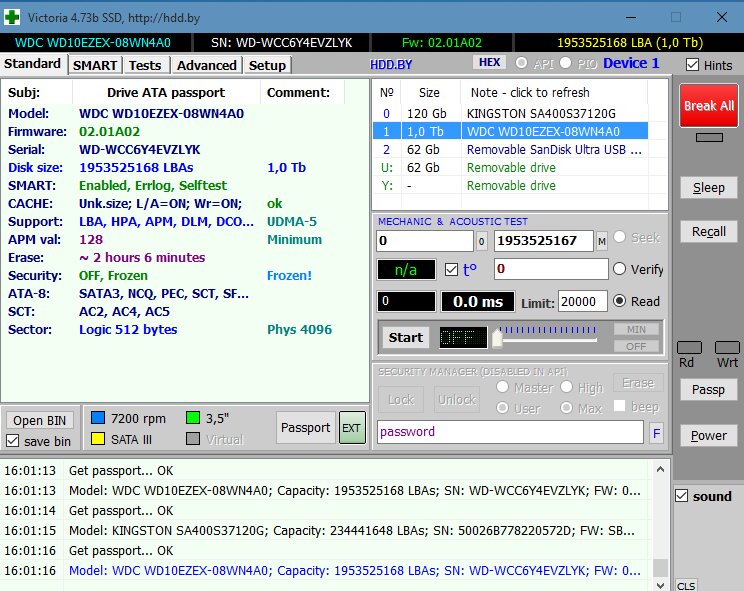Click log entry at 16:01:15 KINGSTON model
This screenshot has width=744, height=591.
pyautogui.click(x=325, y=530)
